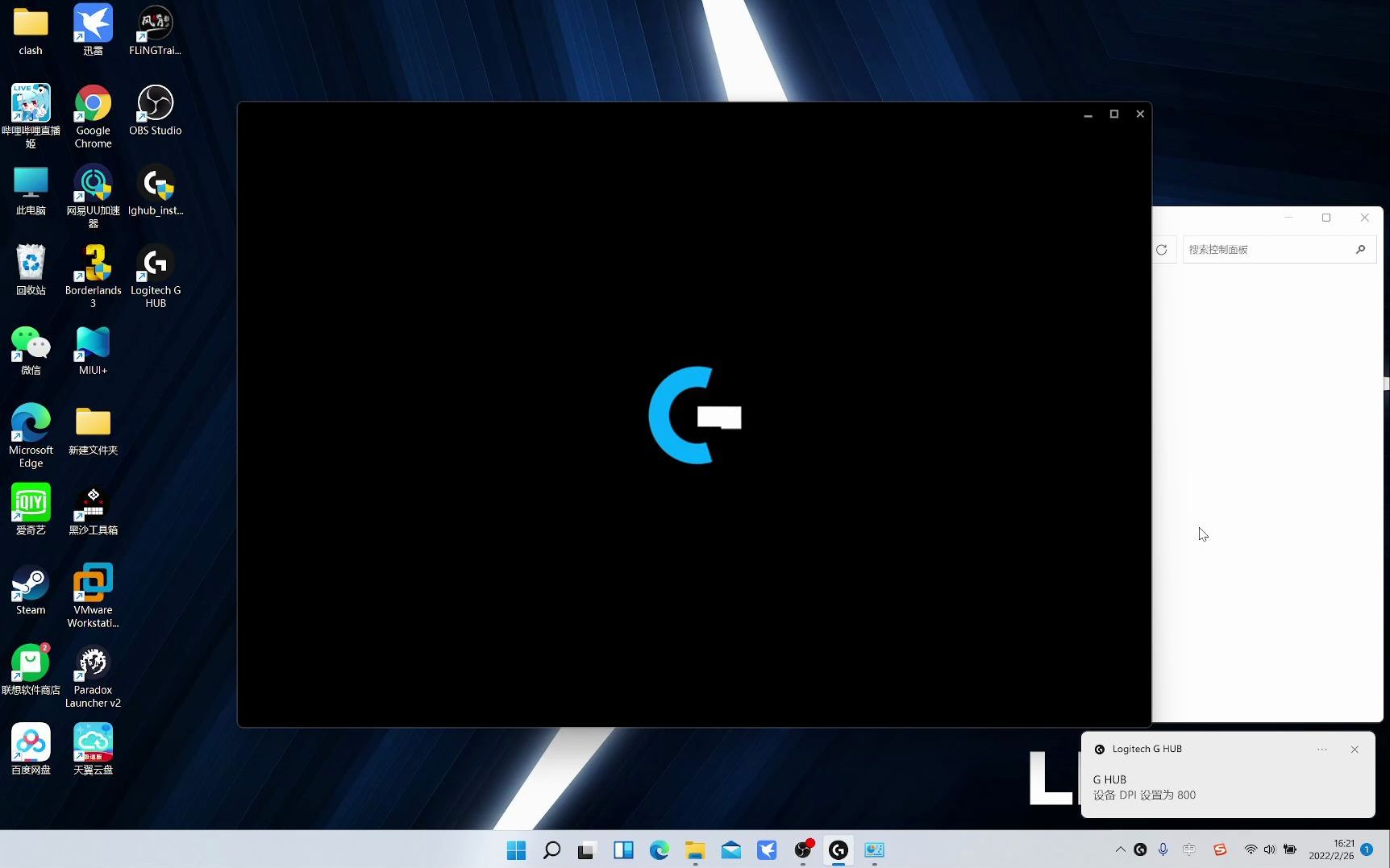Open 此电脑 desktop icon
Viewport: 1390px width, 868px height.
point(31,190)
